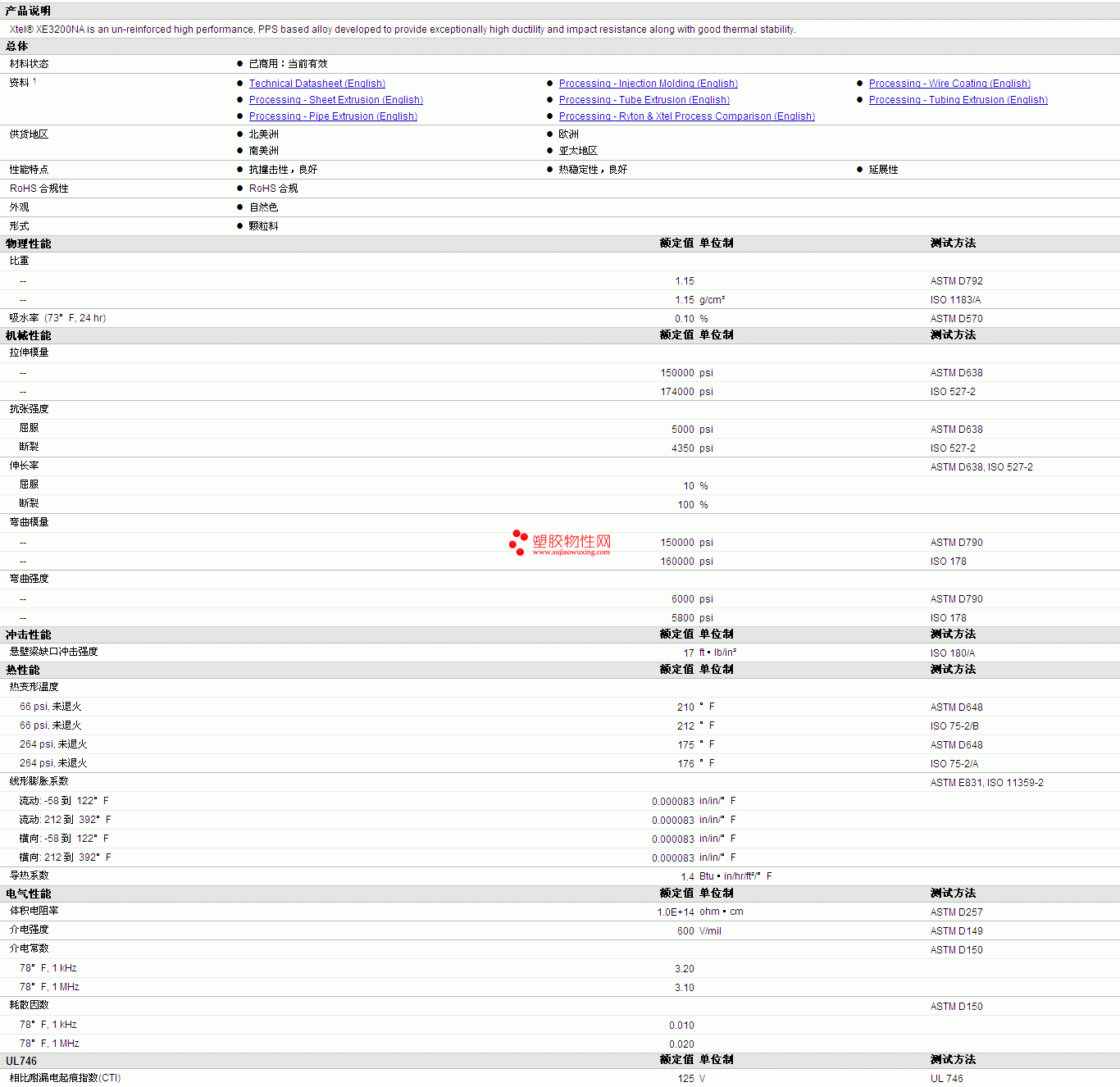Click the ASTM E831, ISO 11359-2 method
1120x1087 pixels.
(987, 783)
